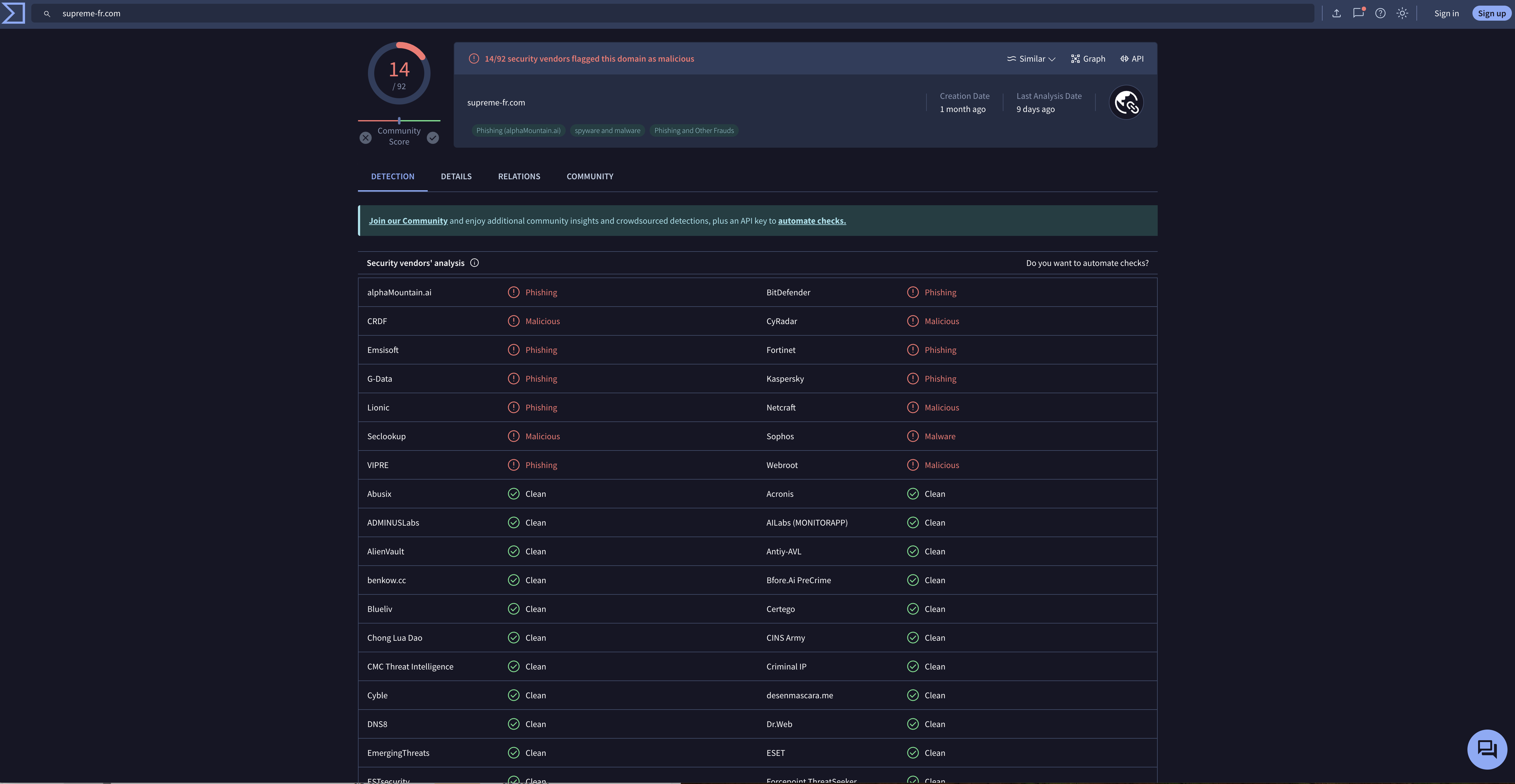Click the Chong Lua Dao vendor name
The height and width of the screenshot is (784, 1515).
[x=395, y=638]
